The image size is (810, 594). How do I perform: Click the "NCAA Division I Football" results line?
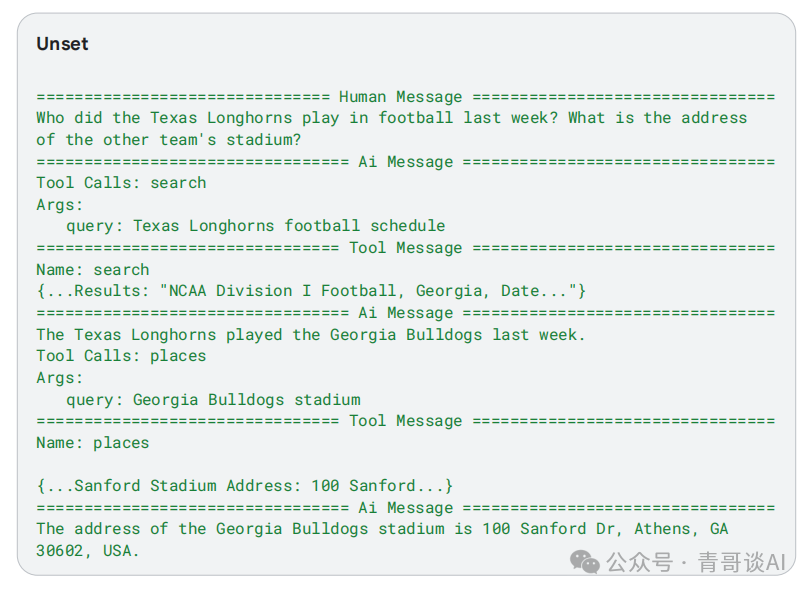[x=311, y=291]
